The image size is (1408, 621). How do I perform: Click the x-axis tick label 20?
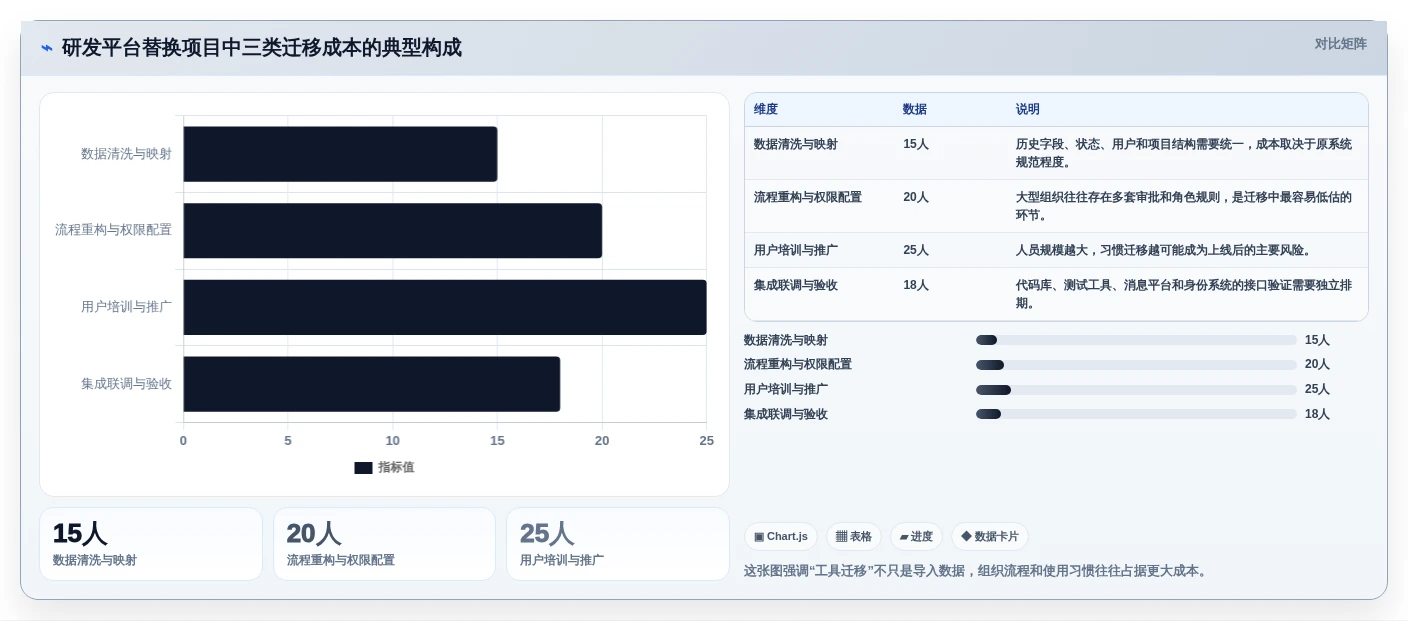pos(602,441)
